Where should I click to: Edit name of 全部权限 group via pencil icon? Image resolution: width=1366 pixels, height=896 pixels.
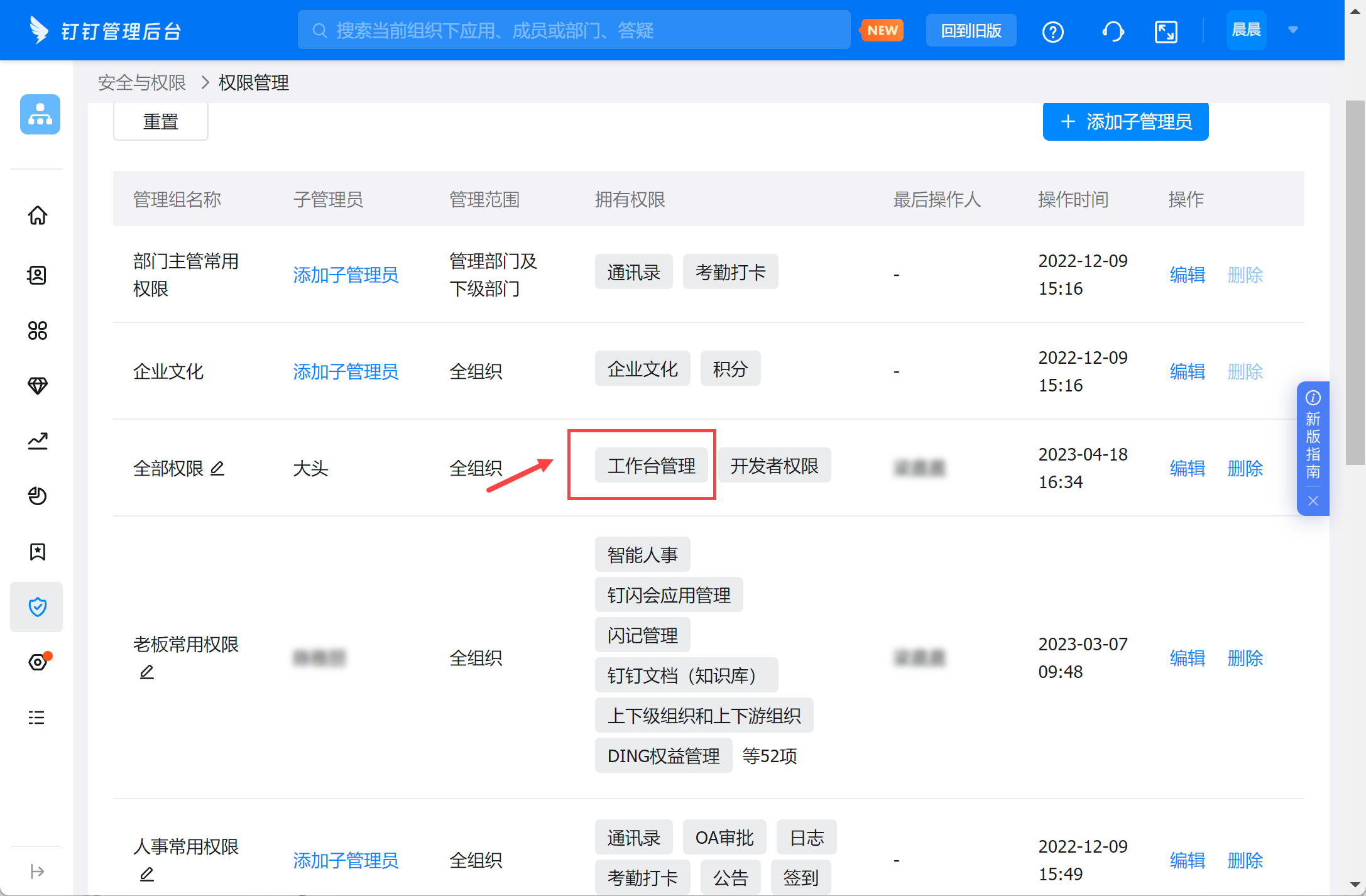tap(217, 468)
